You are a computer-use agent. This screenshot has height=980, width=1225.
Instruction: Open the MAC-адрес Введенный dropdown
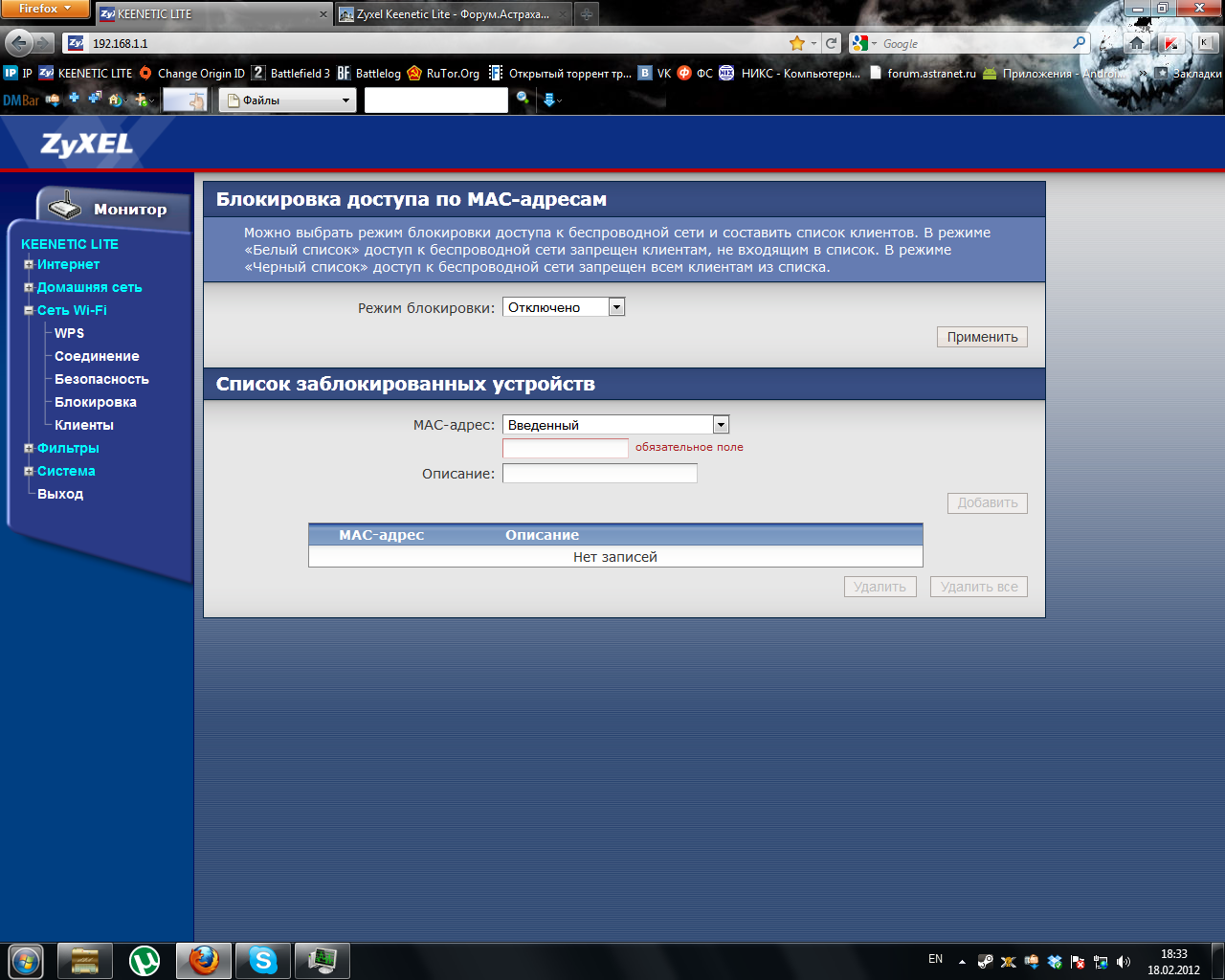point(616,425)
